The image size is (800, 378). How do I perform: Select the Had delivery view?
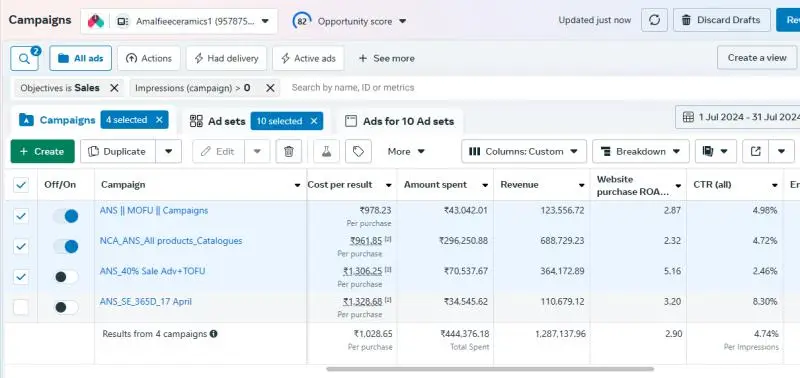coord(226,58)
